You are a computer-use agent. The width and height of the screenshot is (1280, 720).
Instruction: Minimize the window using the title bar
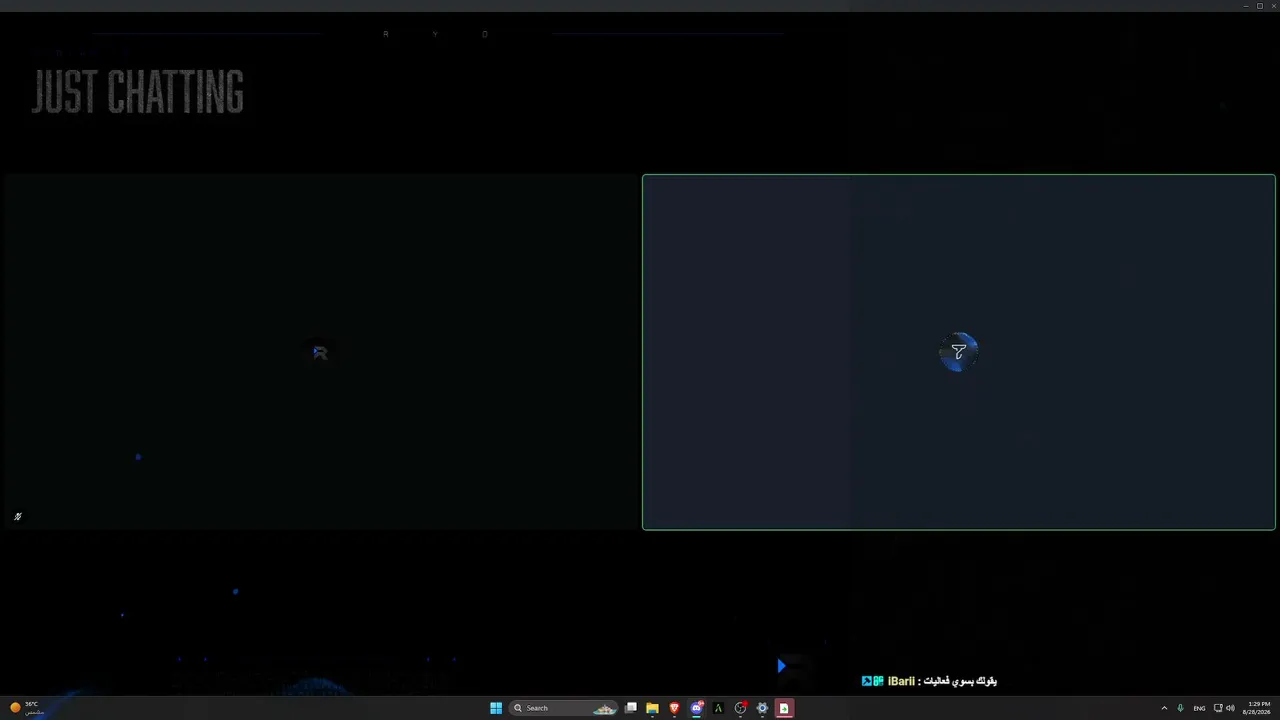[1246, 6]
